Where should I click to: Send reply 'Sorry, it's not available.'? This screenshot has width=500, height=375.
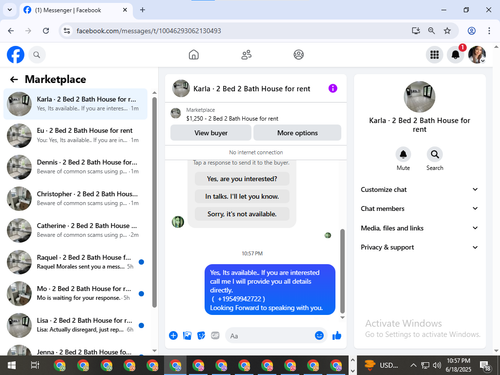click(242, 214)
